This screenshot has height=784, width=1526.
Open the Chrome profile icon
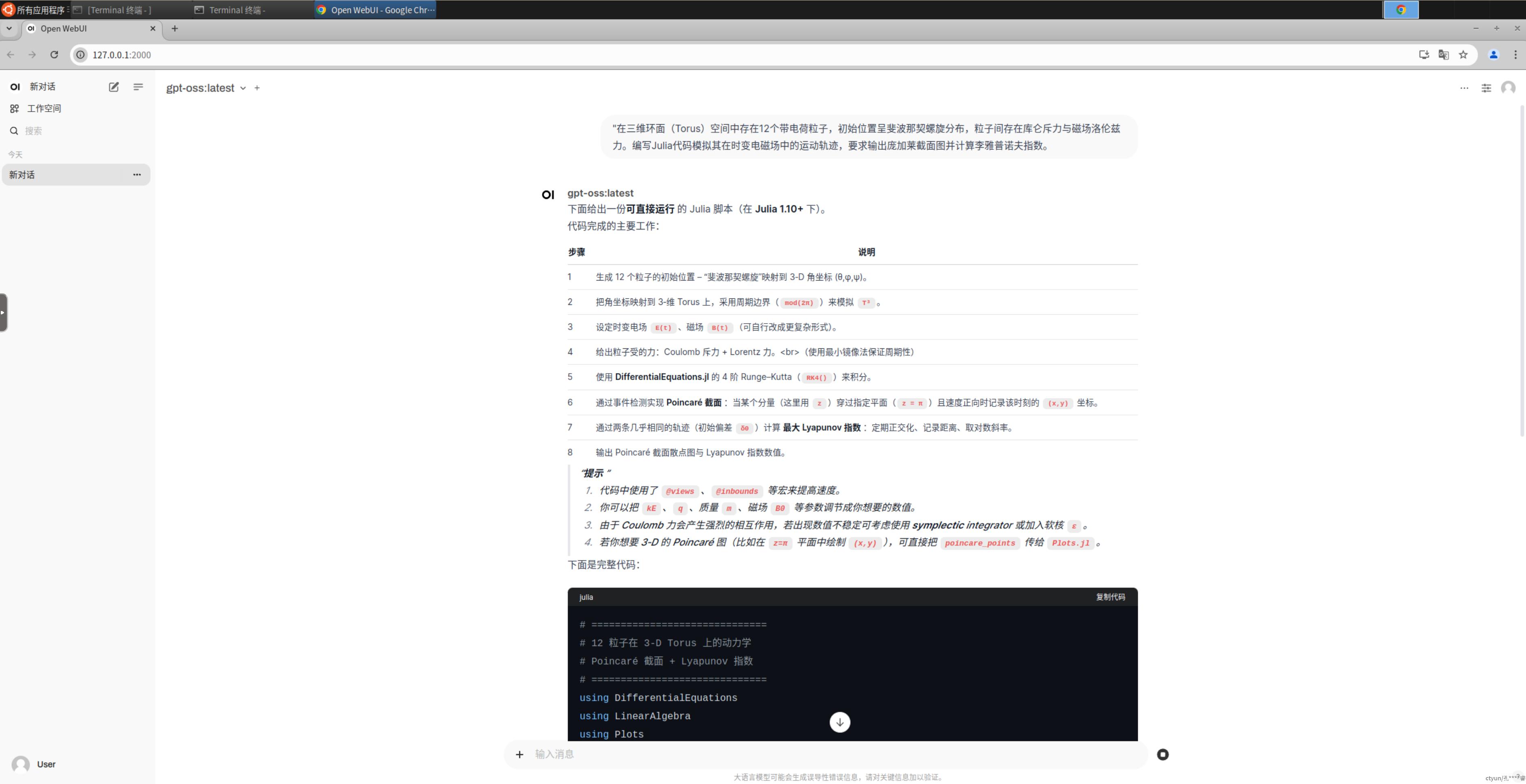point(1494,54)
